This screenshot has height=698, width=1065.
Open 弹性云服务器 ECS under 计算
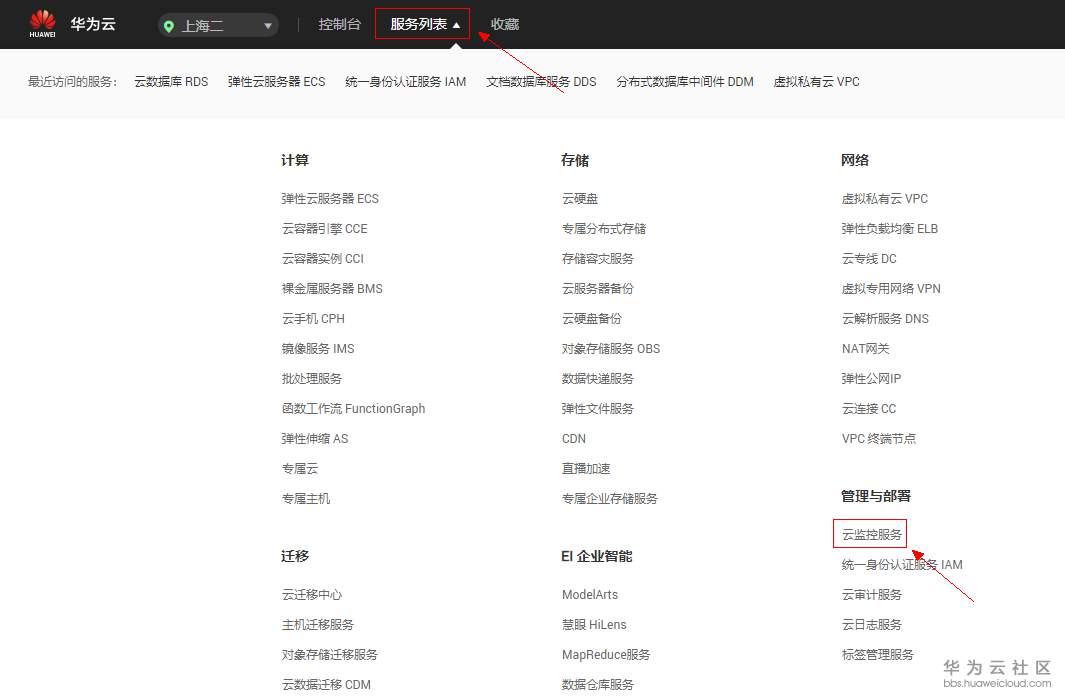pyautogui.click(x=330, y=198)
